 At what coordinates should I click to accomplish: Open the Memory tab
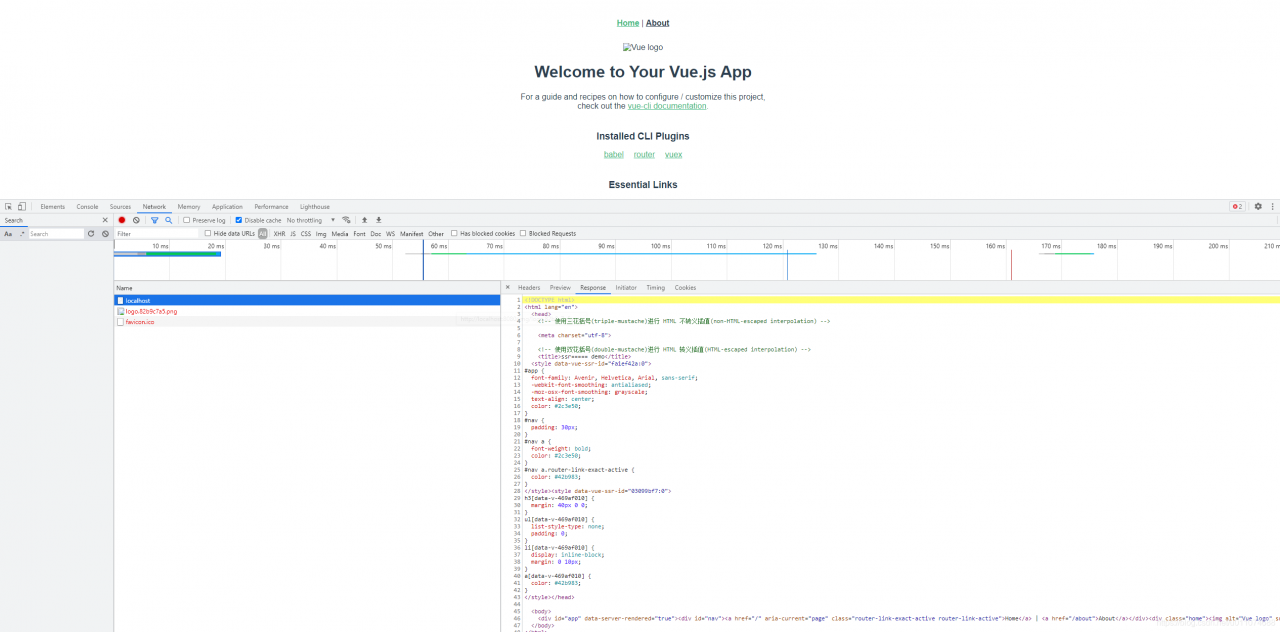point(189,206)
